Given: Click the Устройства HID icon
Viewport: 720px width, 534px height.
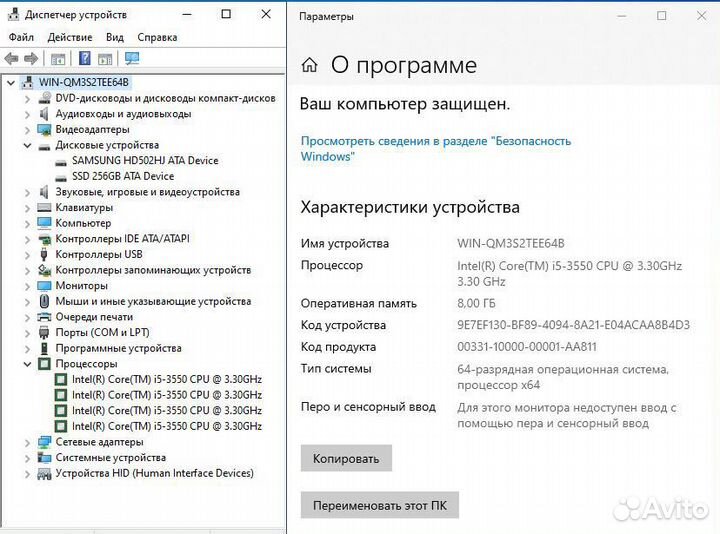Looking at the screenshot, I should [45, 473].
